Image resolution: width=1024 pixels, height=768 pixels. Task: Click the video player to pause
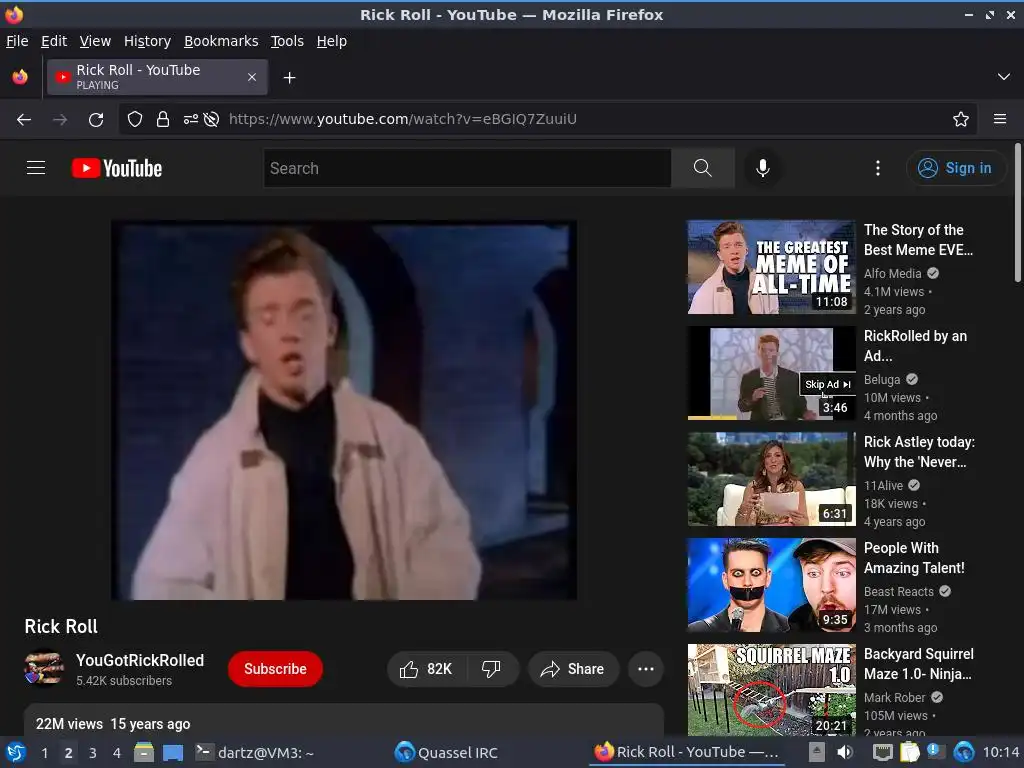[x=344, y=411]
